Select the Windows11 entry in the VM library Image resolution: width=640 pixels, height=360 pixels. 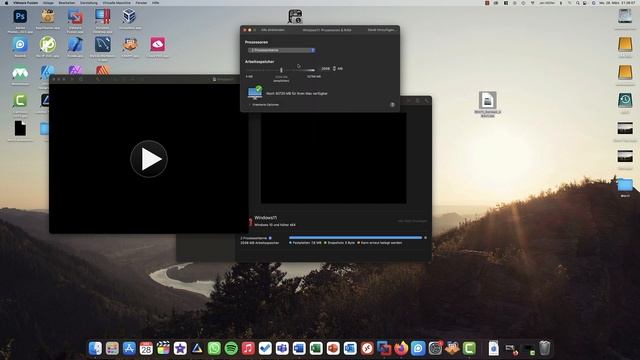pyautogui.click(x=266, y=218)
